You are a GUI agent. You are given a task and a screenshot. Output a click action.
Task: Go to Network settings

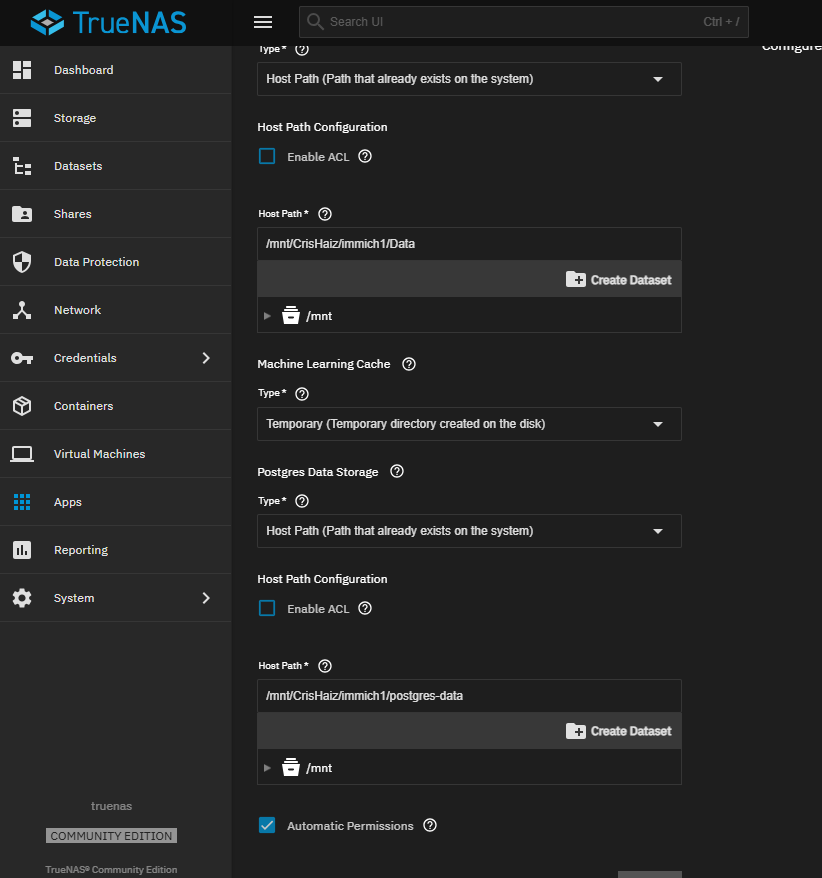point(115,310)
